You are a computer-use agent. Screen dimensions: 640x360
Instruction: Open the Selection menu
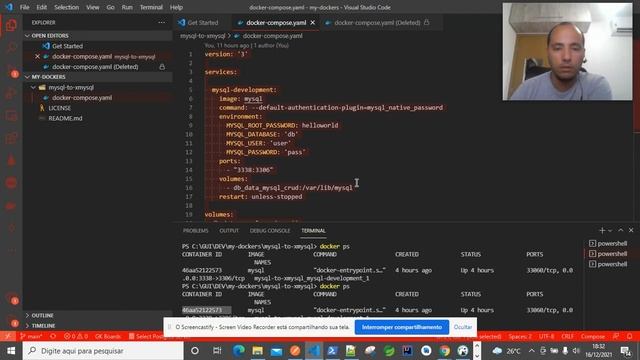(67, 7)
